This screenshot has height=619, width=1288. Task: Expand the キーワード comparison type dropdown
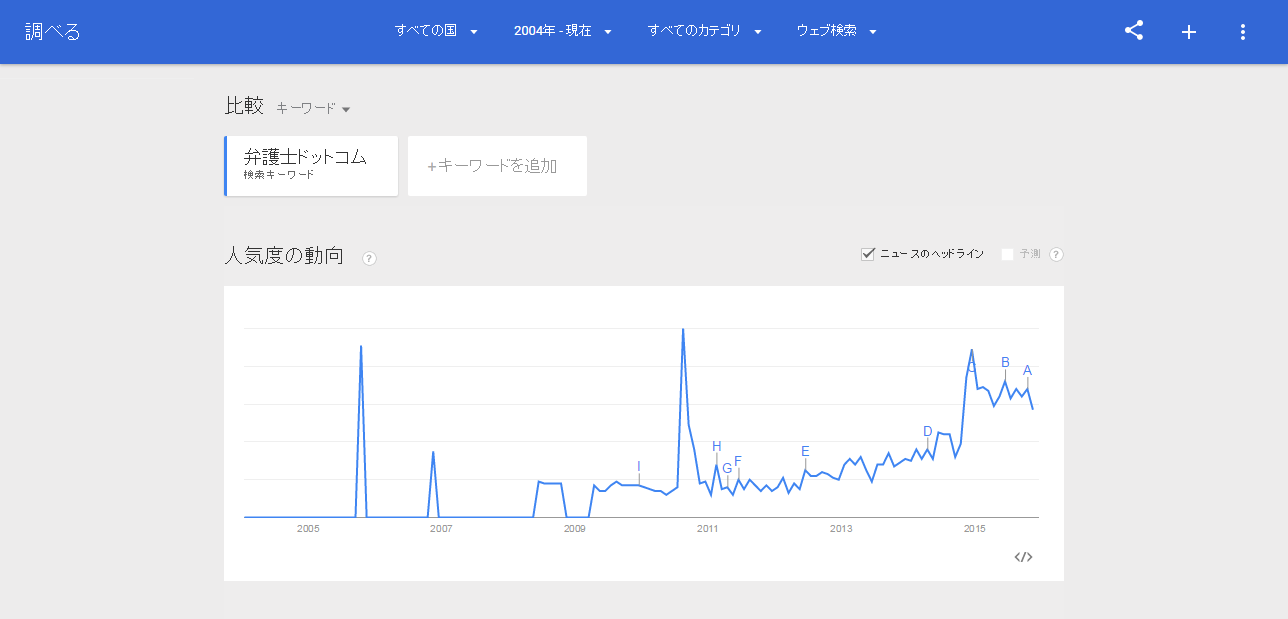point(313,108)
